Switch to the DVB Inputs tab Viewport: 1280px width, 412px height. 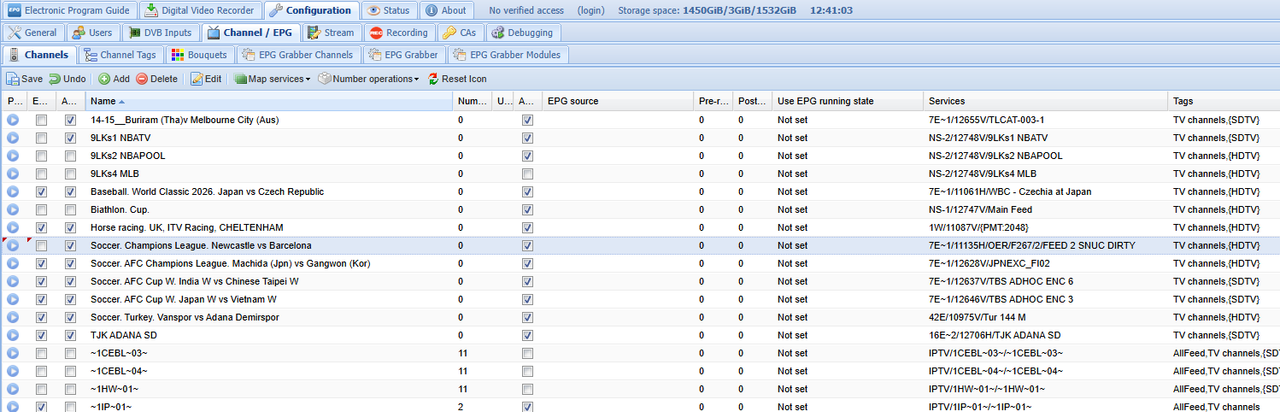pos(161,32)
